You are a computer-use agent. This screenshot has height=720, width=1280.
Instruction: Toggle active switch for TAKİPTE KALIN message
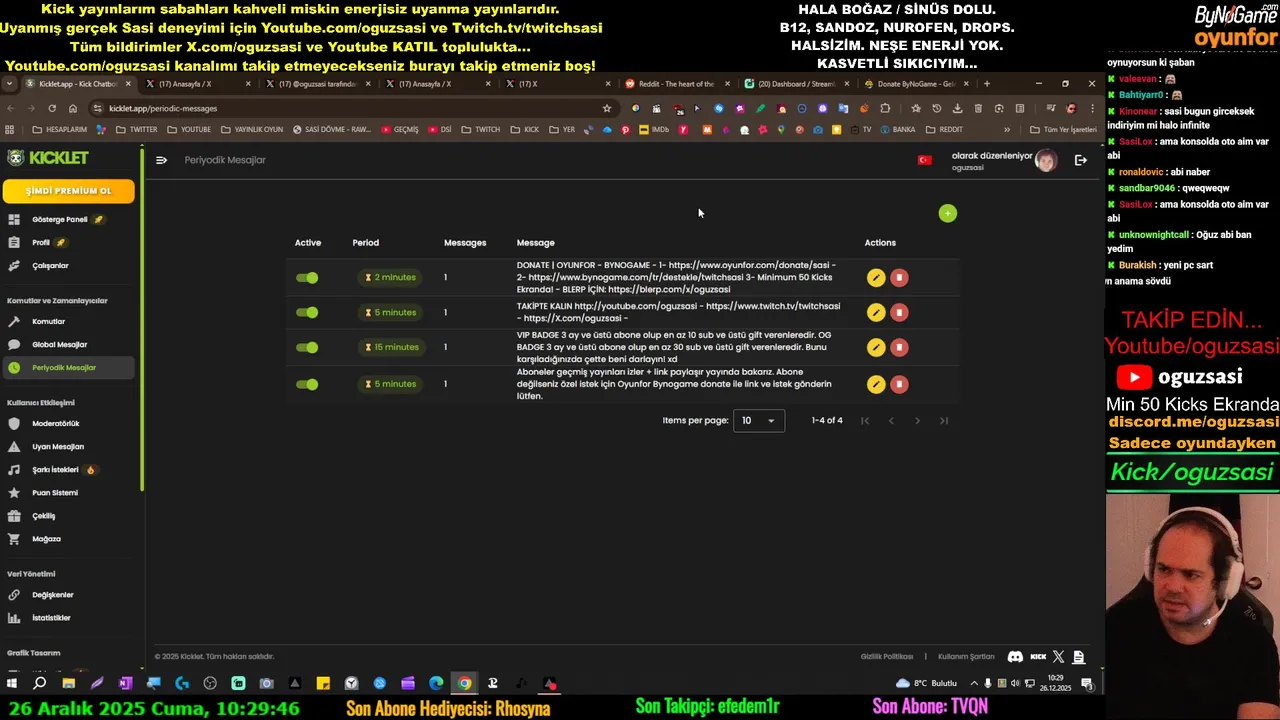[307, 313]
